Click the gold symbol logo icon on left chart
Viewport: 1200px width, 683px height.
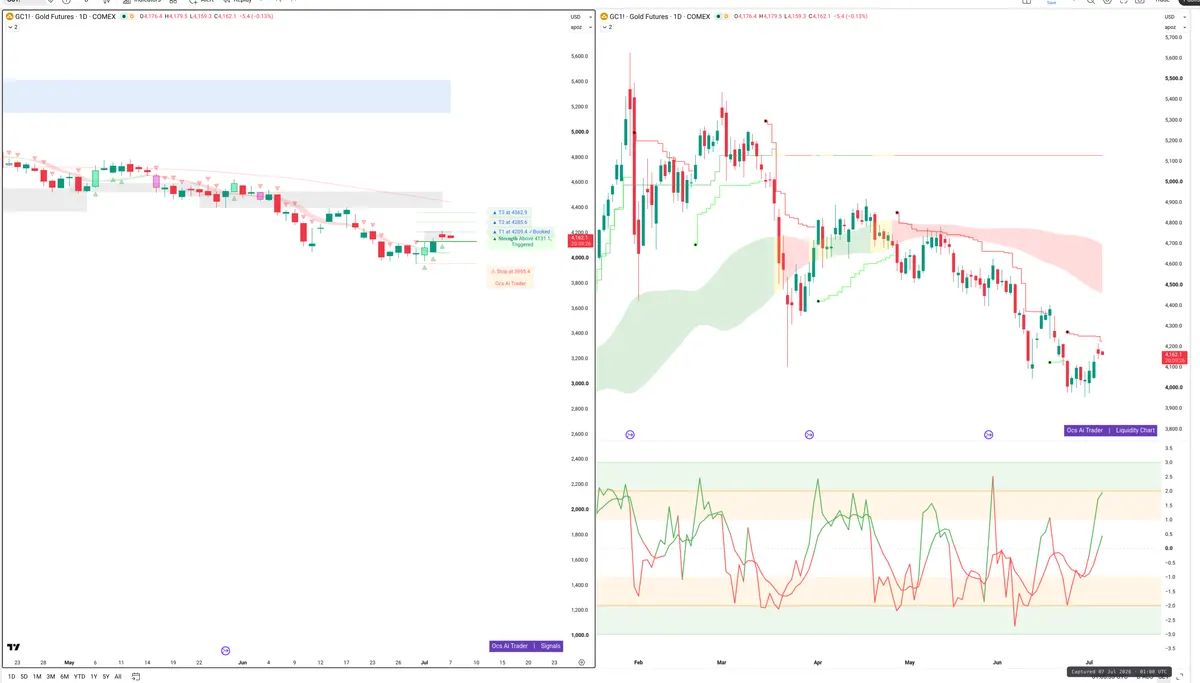click(9, 16)
